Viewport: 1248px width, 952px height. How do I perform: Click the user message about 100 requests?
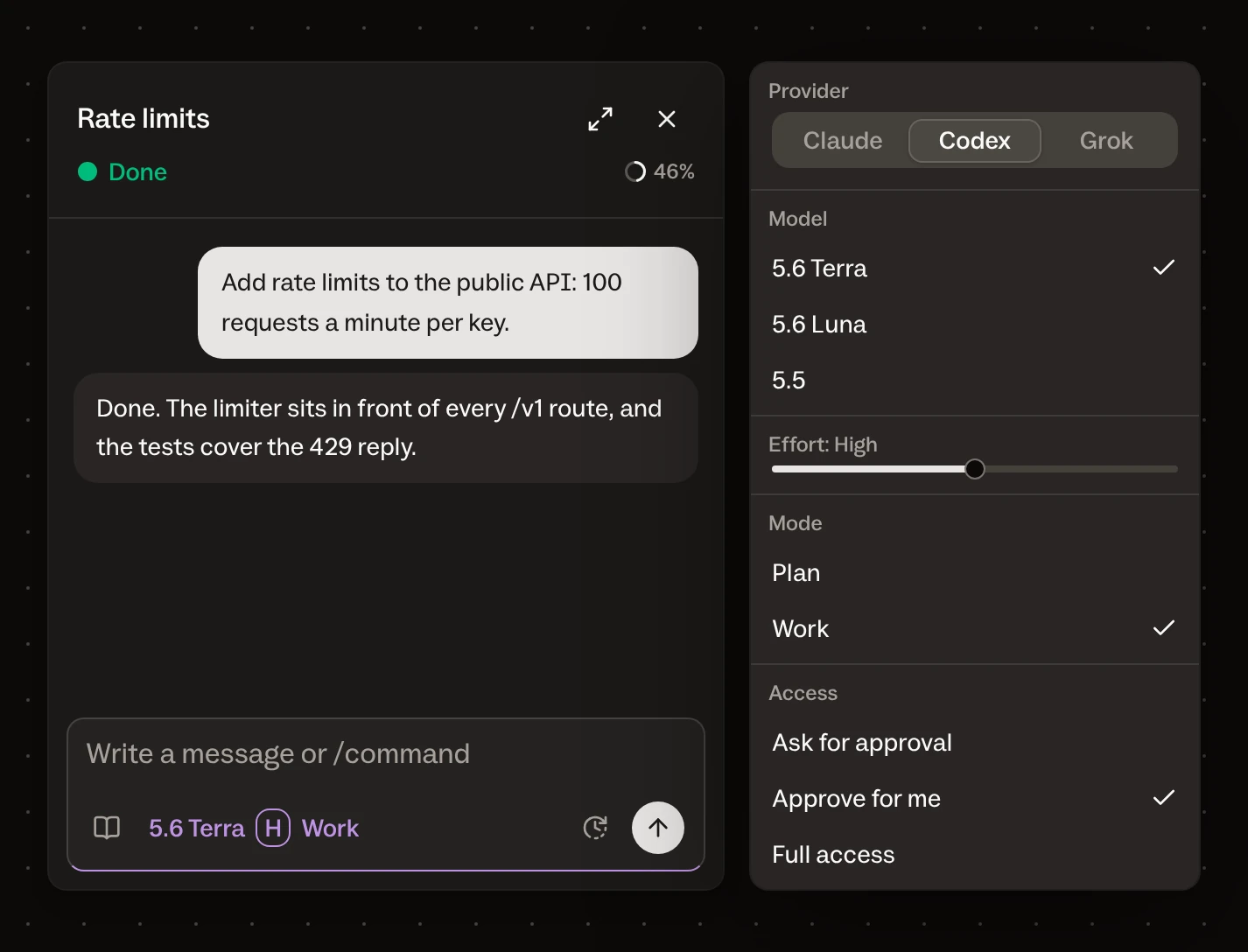point(448,303)
